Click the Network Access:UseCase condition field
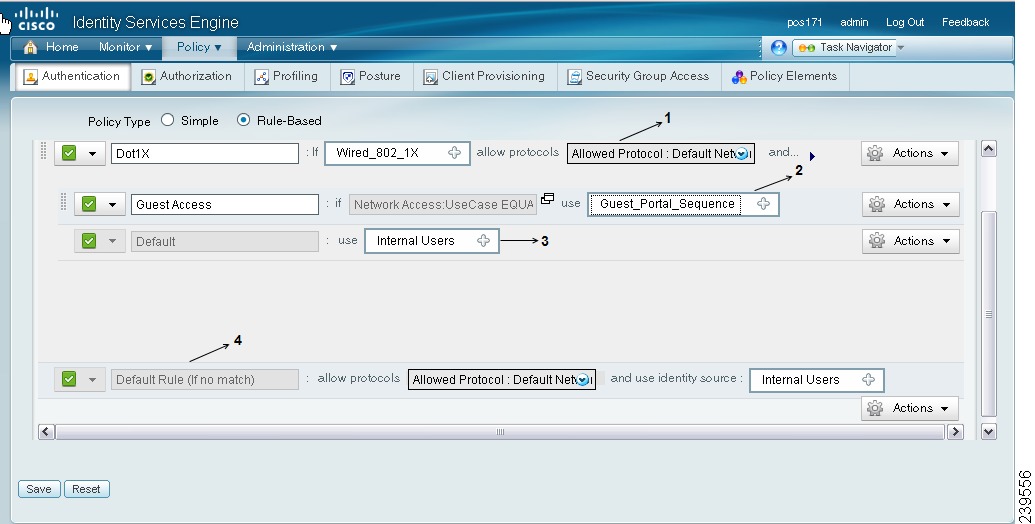This screenshot has width=1035, height=524. click(x=443, y=205)
